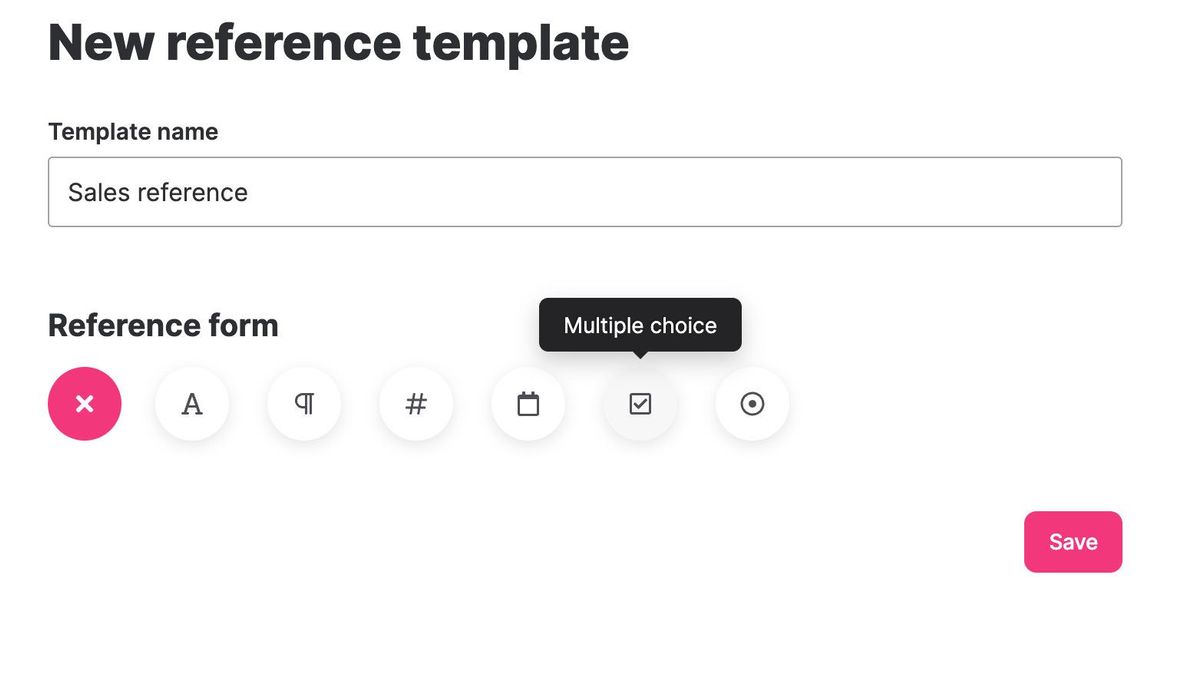Pick the radio button circle icon

point(752,404)
